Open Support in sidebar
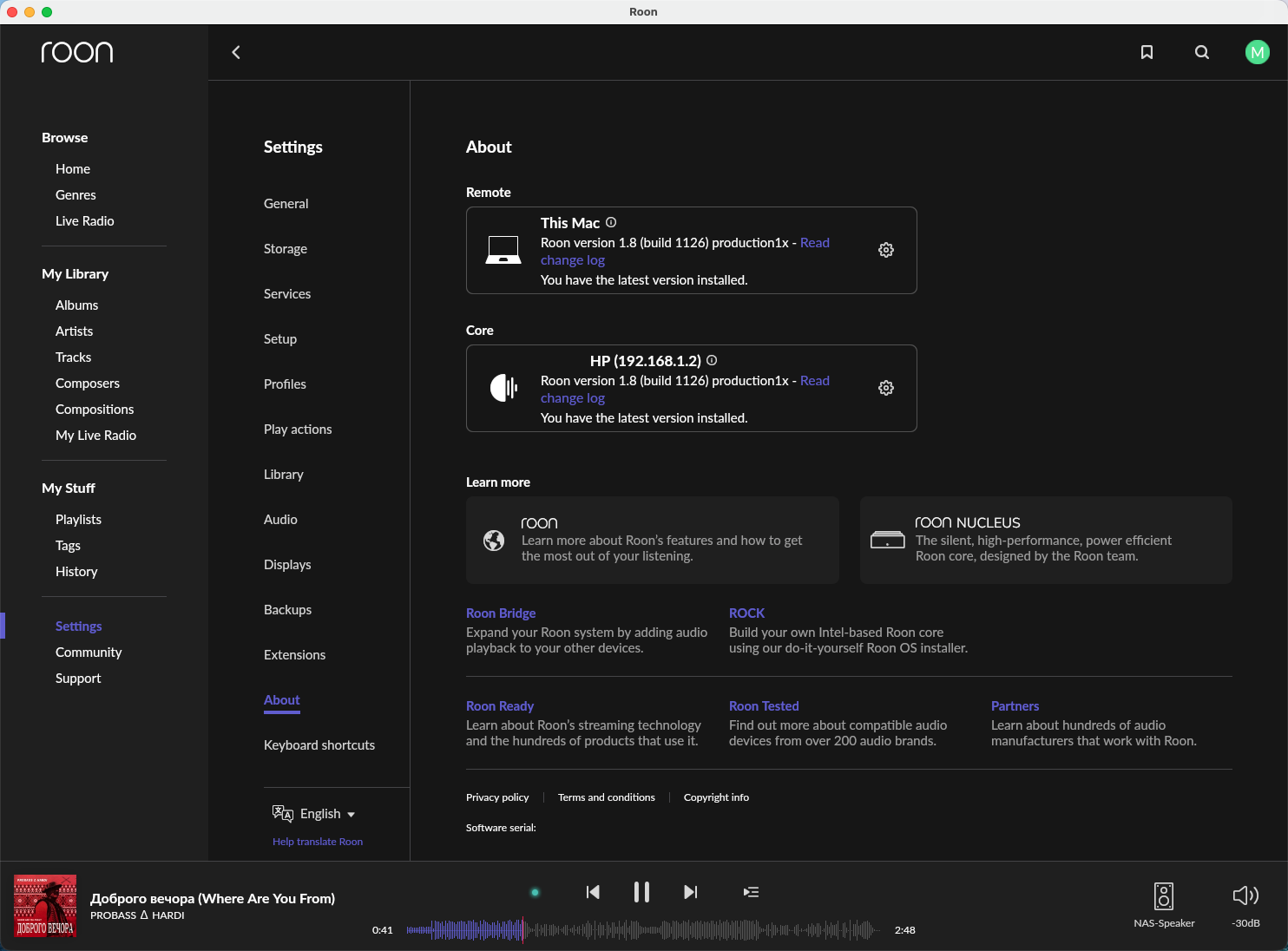1288x951 pixels. 78,679
